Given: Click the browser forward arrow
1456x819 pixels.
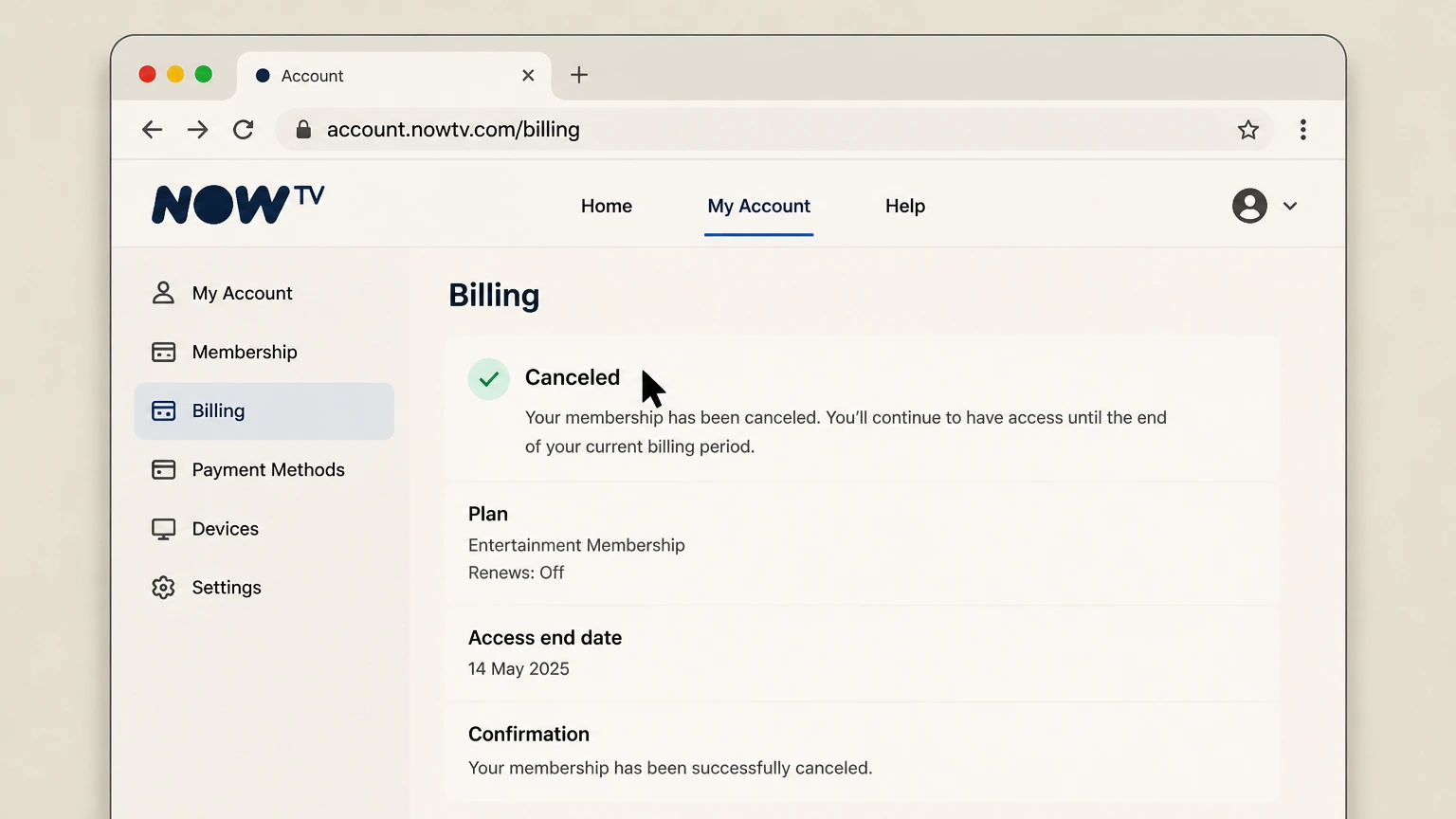Looking at the screenshot, I should point(197,130).
